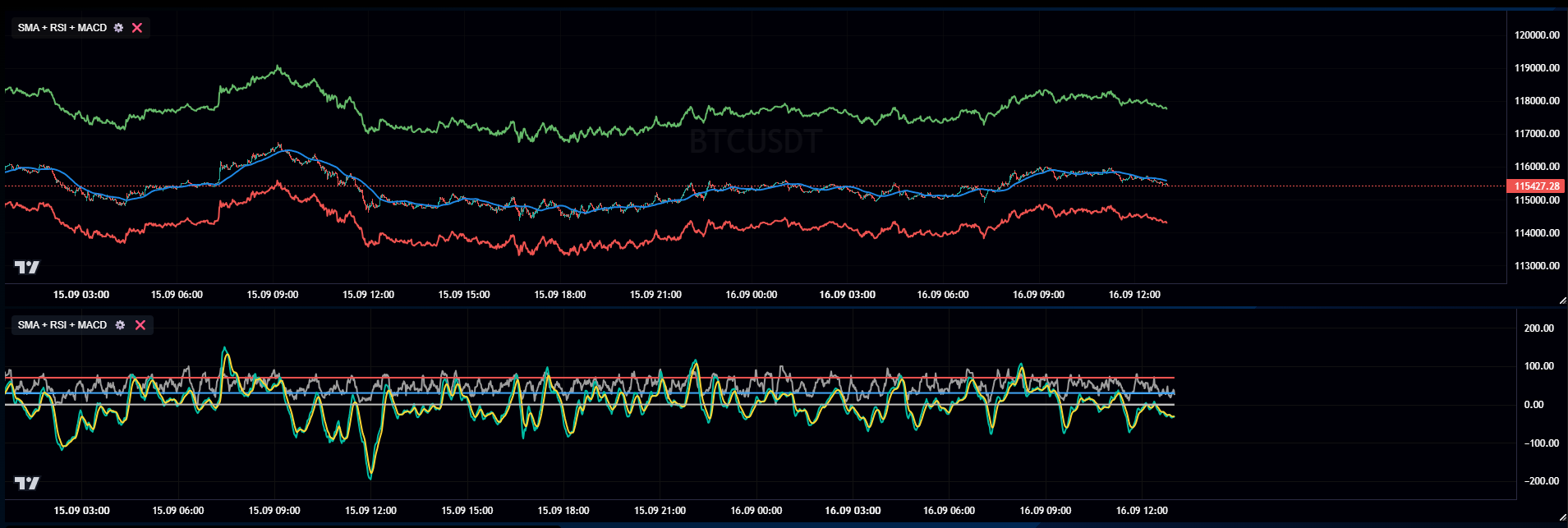Click the 120000.00 price axis label

coord(1537,35)
